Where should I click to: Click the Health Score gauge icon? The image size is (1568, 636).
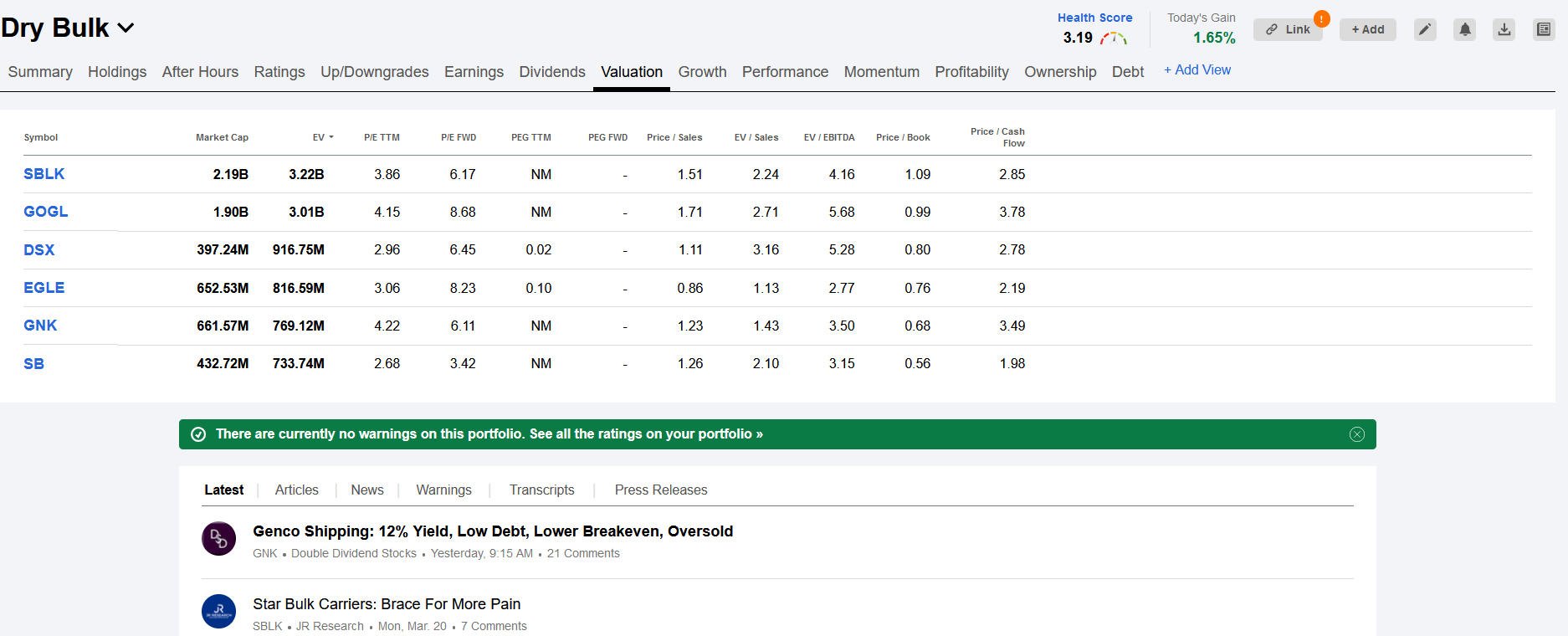(1114, 38)
